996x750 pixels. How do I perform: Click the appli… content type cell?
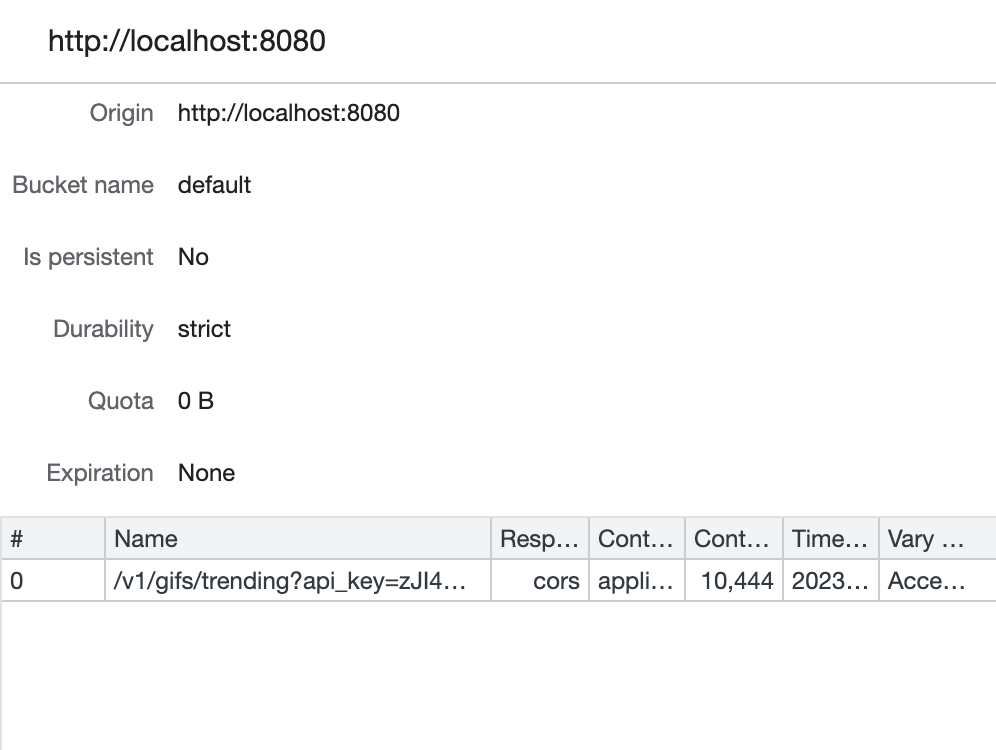coord(637,580)
